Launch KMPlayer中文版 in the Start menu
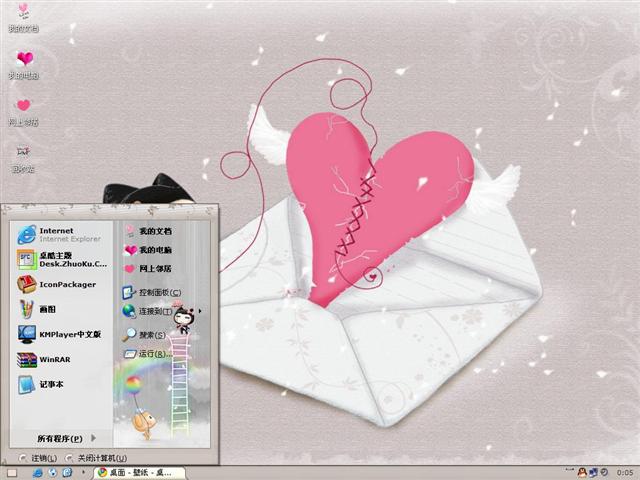 pyautogui.click(x=59, y=334)
